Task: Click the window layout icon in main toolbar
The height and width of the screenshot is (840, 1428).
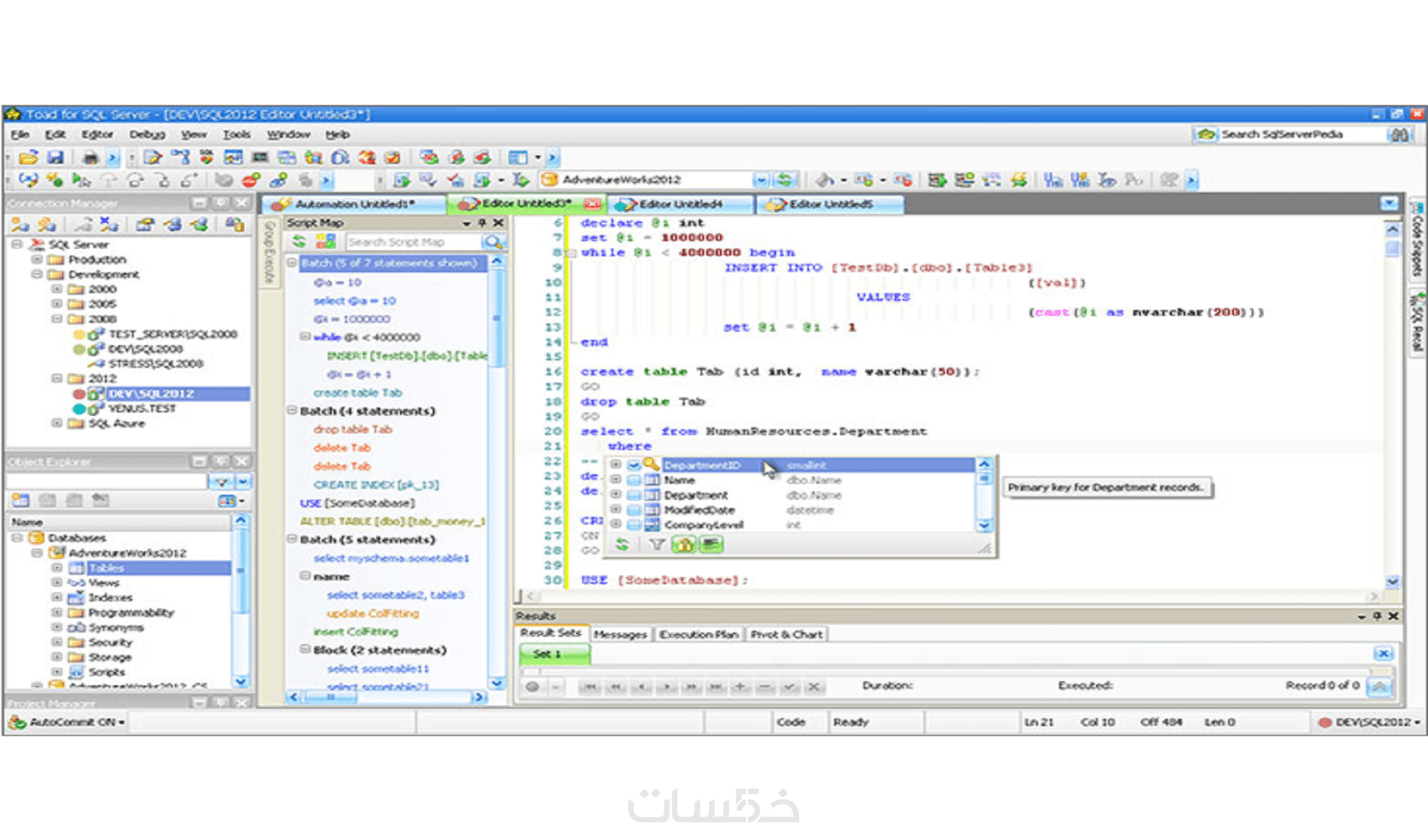Action: 518,157
